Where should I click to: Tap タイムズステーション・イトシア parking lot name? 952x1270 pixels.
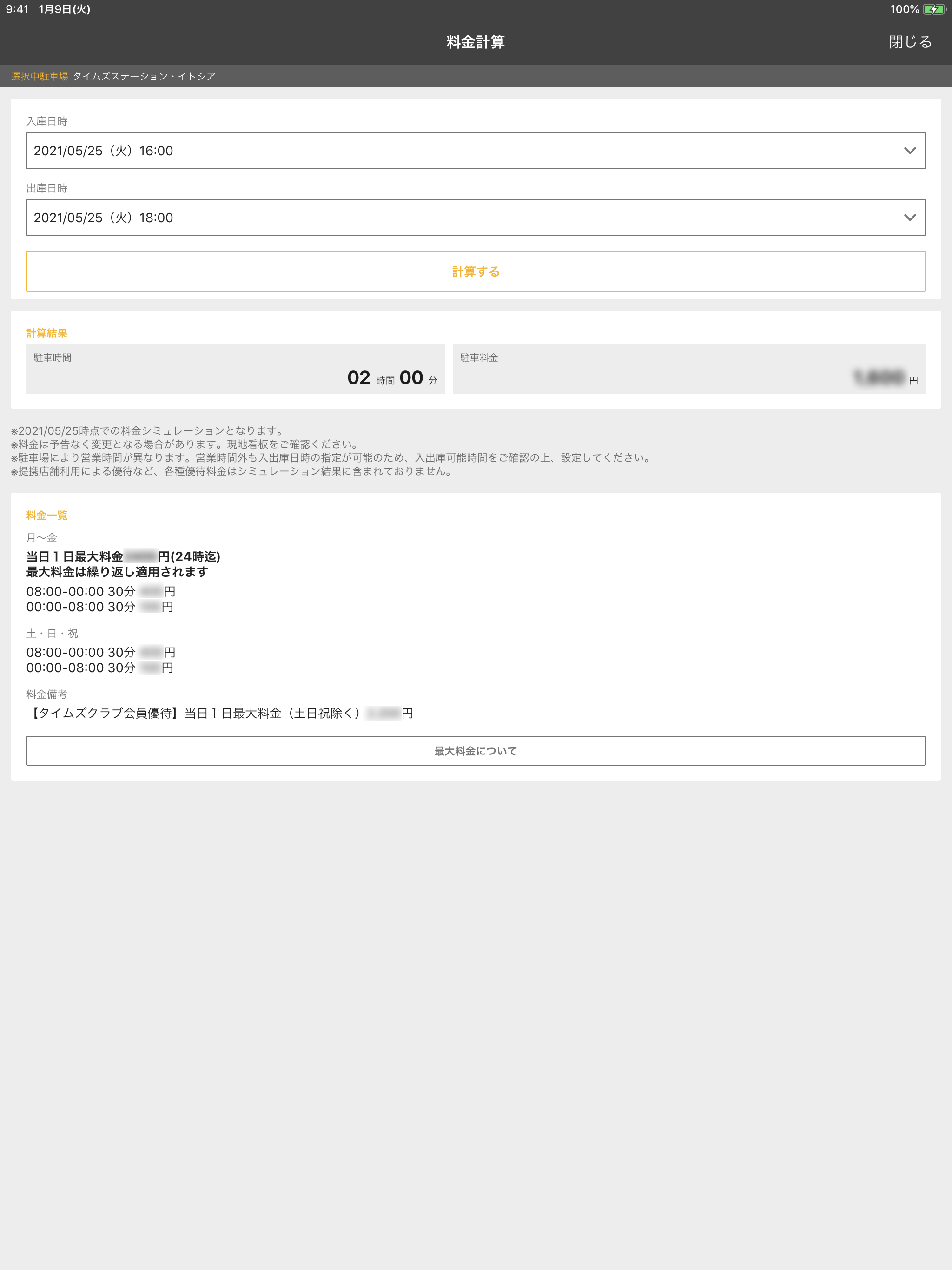pyautogui.click(x=144, y=75)
